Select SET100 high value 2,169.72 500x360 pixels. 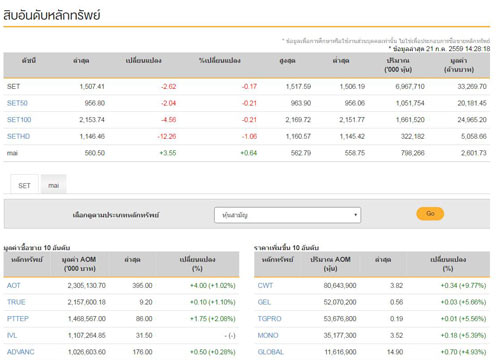[x=298, y=120]
